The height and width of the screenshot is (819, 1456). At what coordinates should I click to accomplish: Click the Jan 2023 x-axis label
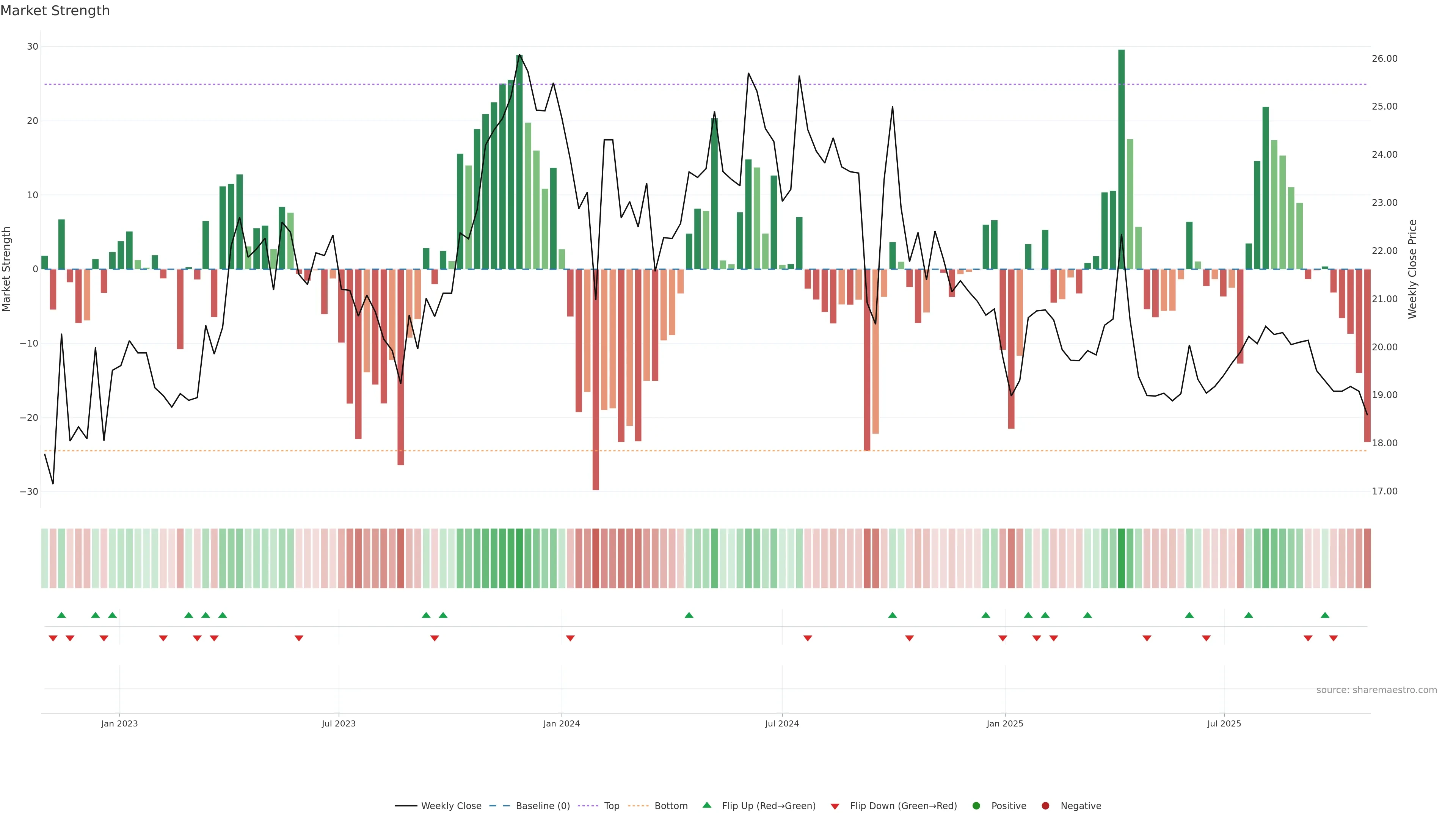click(x=119, y=723)
